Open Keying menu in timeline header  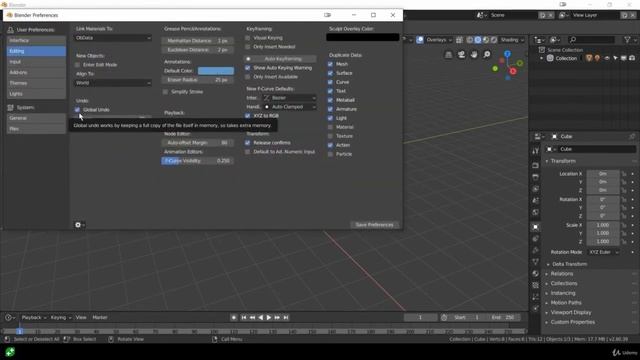pos(60,318)
